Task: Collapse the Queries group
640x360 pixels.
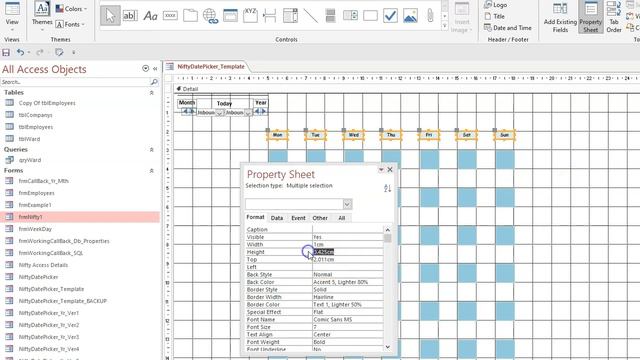Action: pos(151,150)
